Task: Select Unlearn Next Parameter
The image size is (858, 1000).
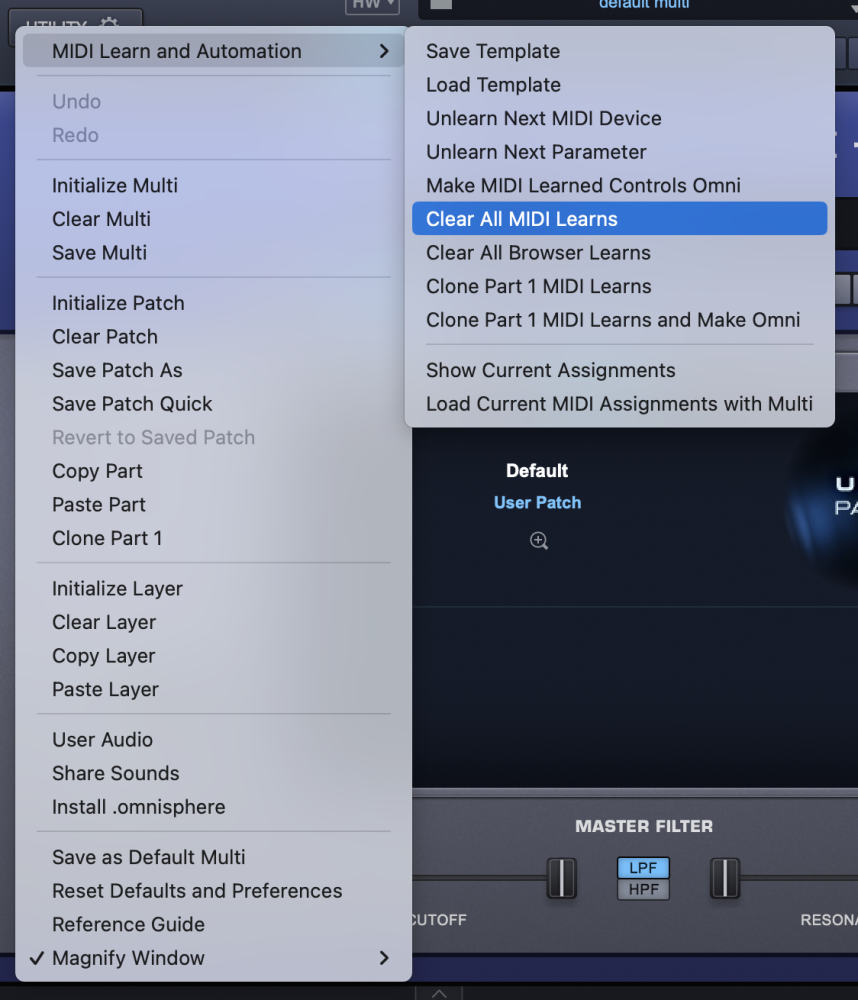Action: coord(619,152)
